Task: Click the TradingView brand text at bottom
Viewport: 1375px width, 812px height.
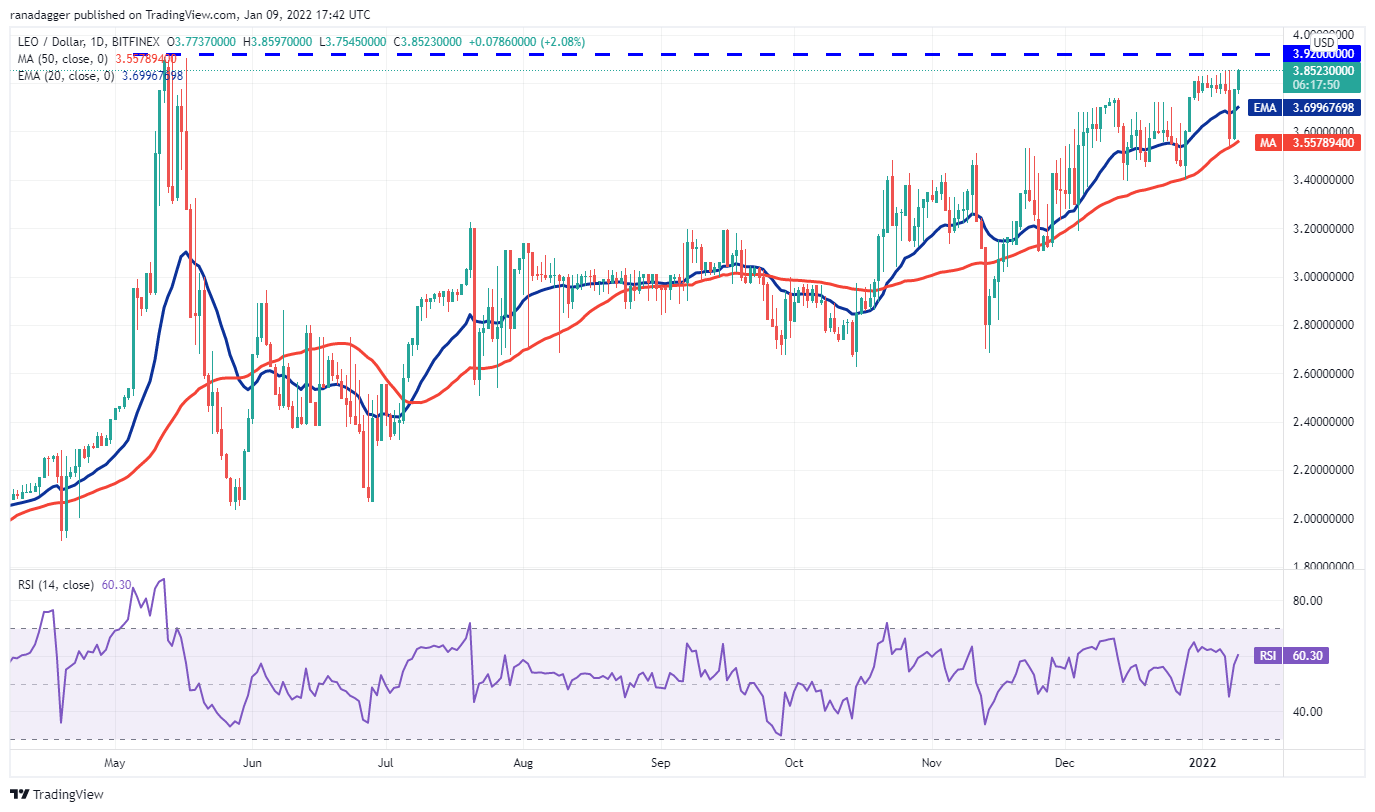Action: [x=68, y=795]
